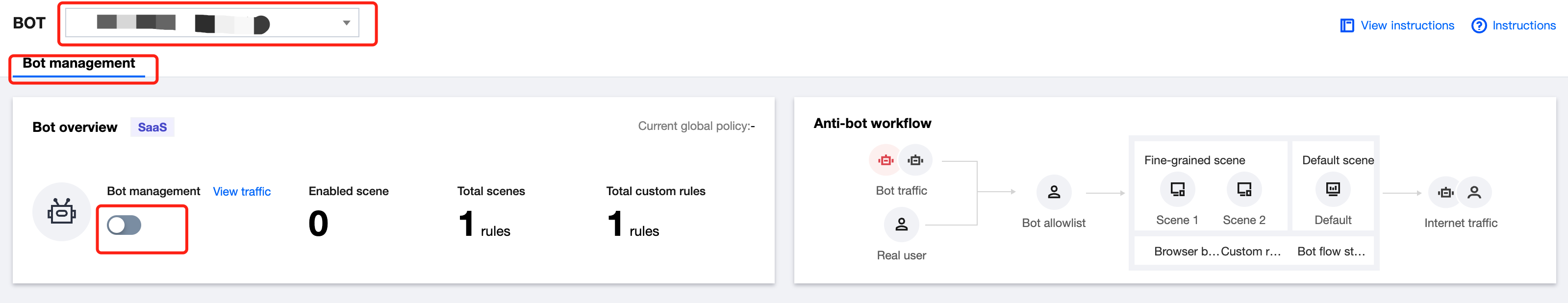This screenshot has width=1568, height=303.
Task: Select the Browser b… workflow label
Action: click(x=1187, y=252)
